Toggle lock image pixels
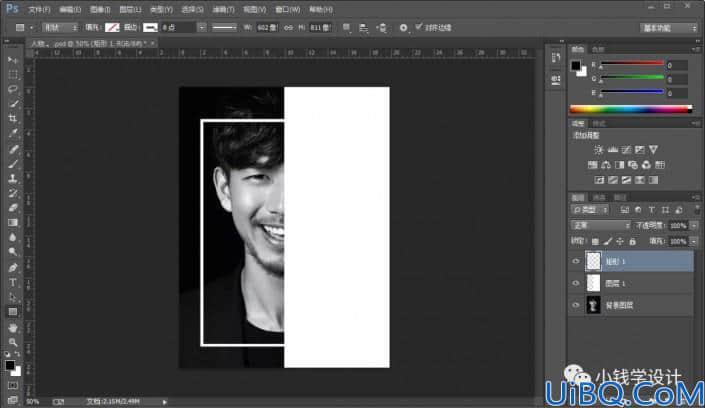Screen dimensions: 705x408 tap(608, 242)
